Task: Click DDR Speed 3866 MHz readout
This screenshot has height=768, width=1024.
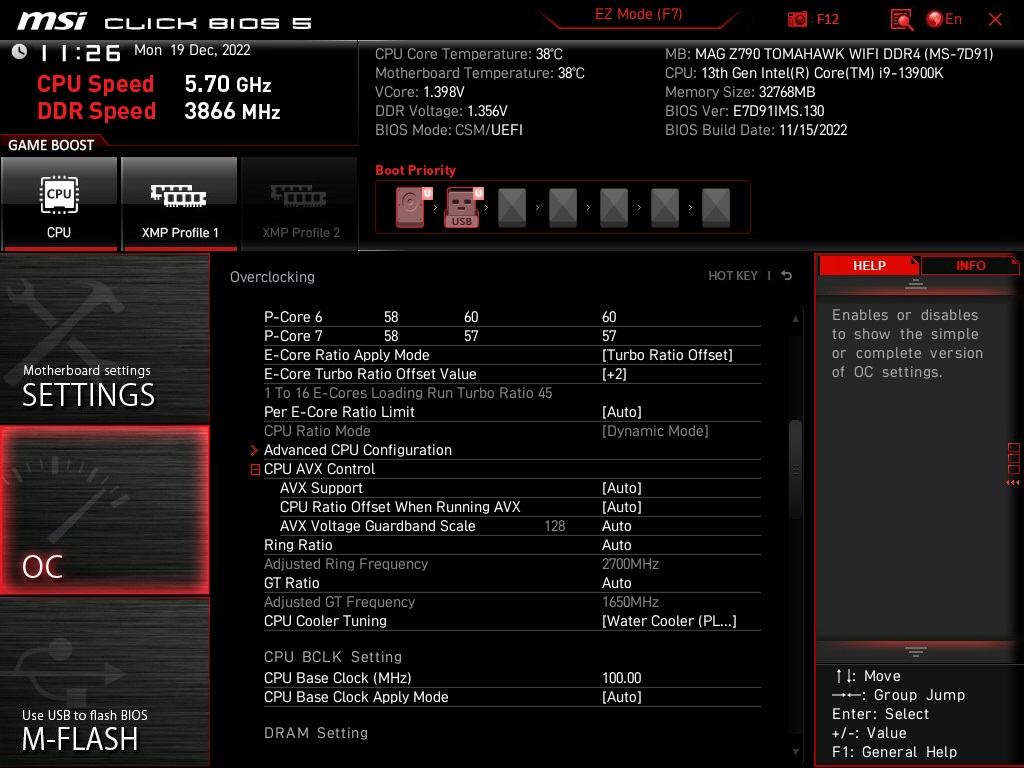Action: (x=159, y=111)
